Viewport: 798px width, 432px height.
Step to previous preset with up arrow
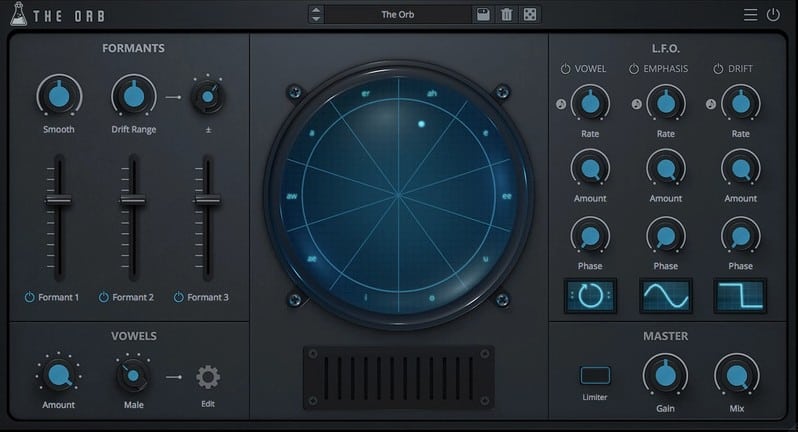316,10
